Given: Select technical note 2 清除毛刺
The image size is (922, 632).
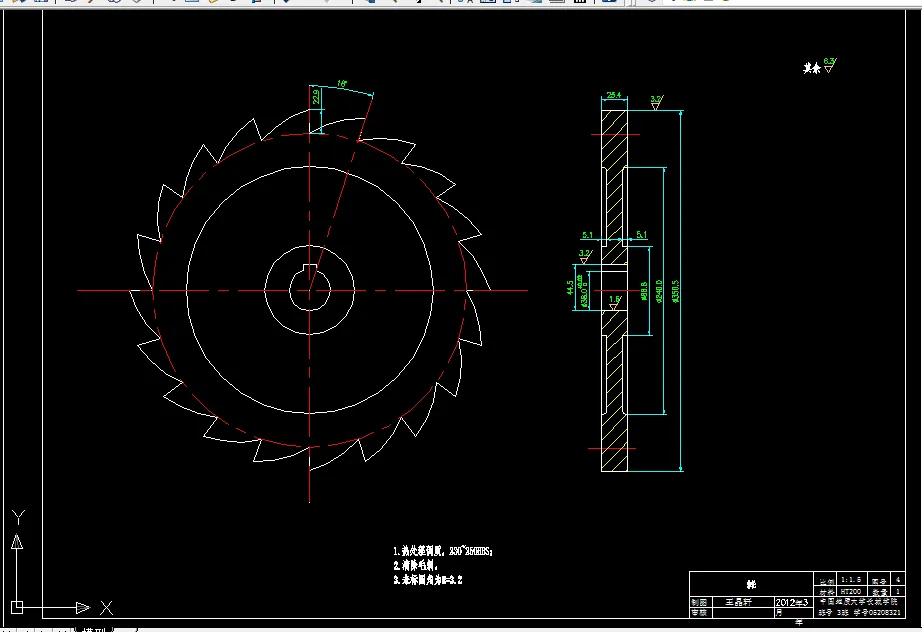Looking at the screenshot, I should pyautogui.click(x=415, y=566).
